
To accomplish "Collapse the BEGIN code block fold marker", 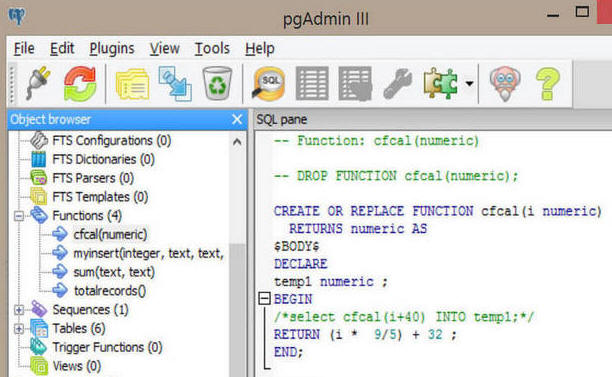I will pyautogui.click(x=265, y=299).
